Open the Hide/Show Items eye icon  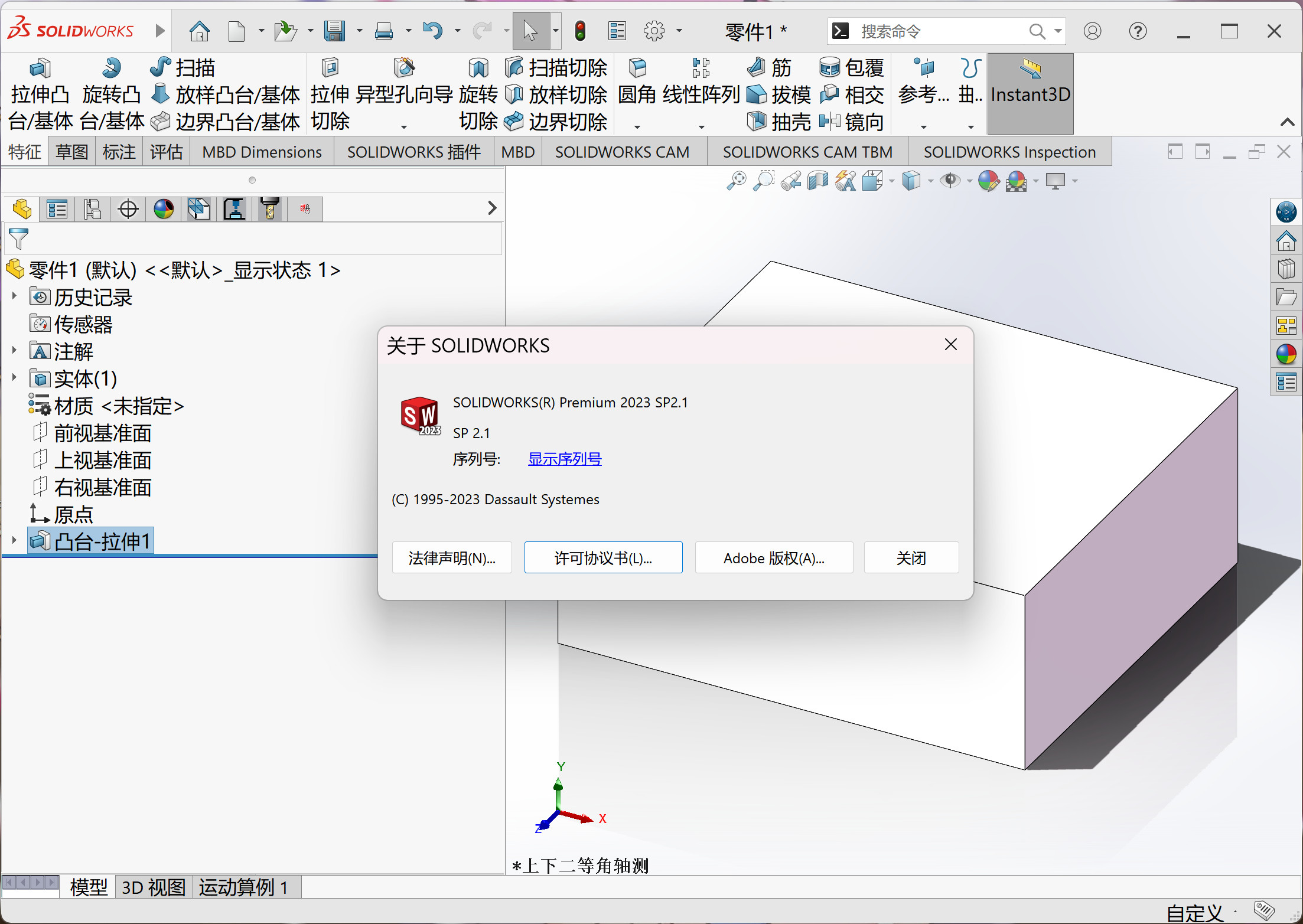(950, 181)
